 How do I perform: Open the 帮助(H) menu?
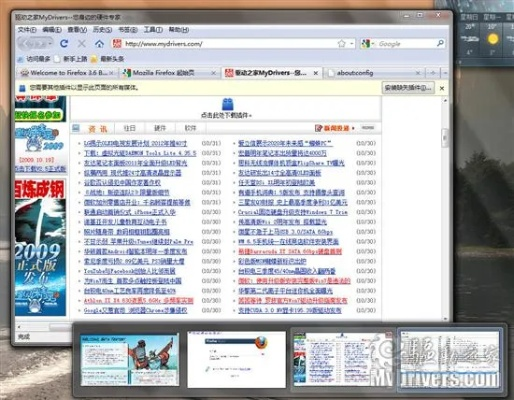pos(178,30)
